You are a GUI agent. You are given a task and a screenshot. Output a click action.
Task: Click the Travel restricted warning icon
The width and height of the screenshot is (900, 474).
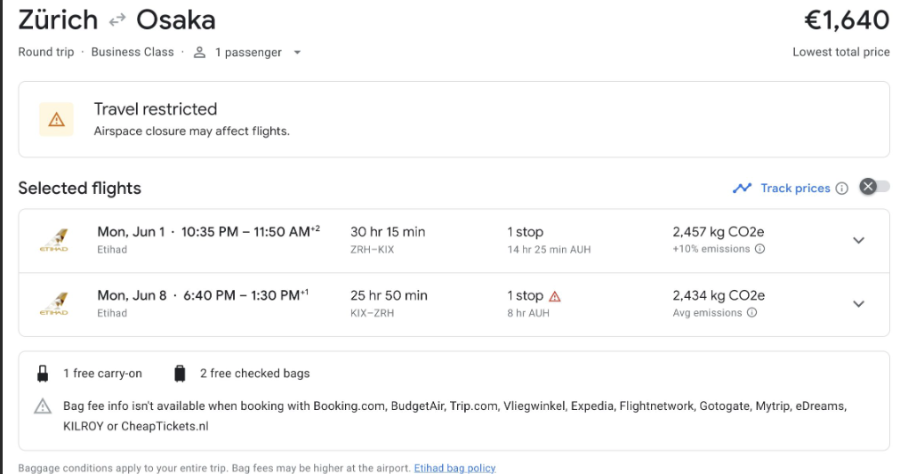coord(56,119)
